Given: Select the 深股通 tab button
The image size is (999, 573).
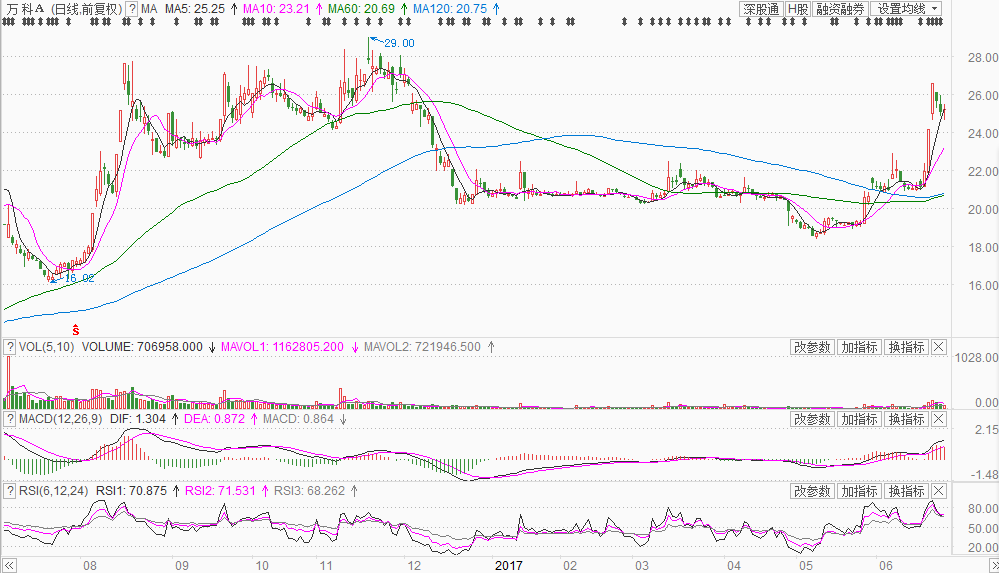Looking at the screenshot, I should pos(761,9).
